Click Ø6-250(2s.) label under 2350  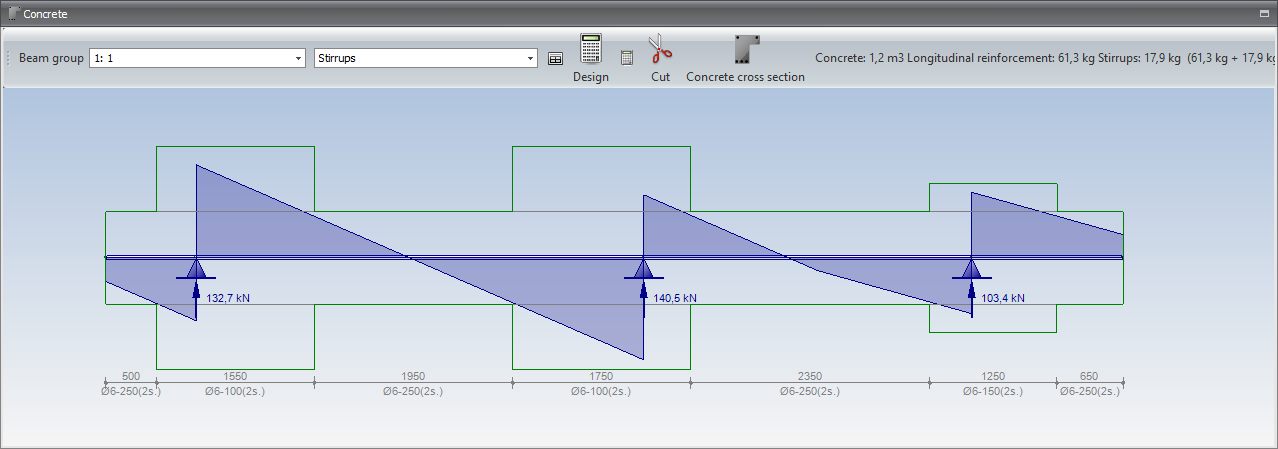pyautogui.click(x=810, y=391)
